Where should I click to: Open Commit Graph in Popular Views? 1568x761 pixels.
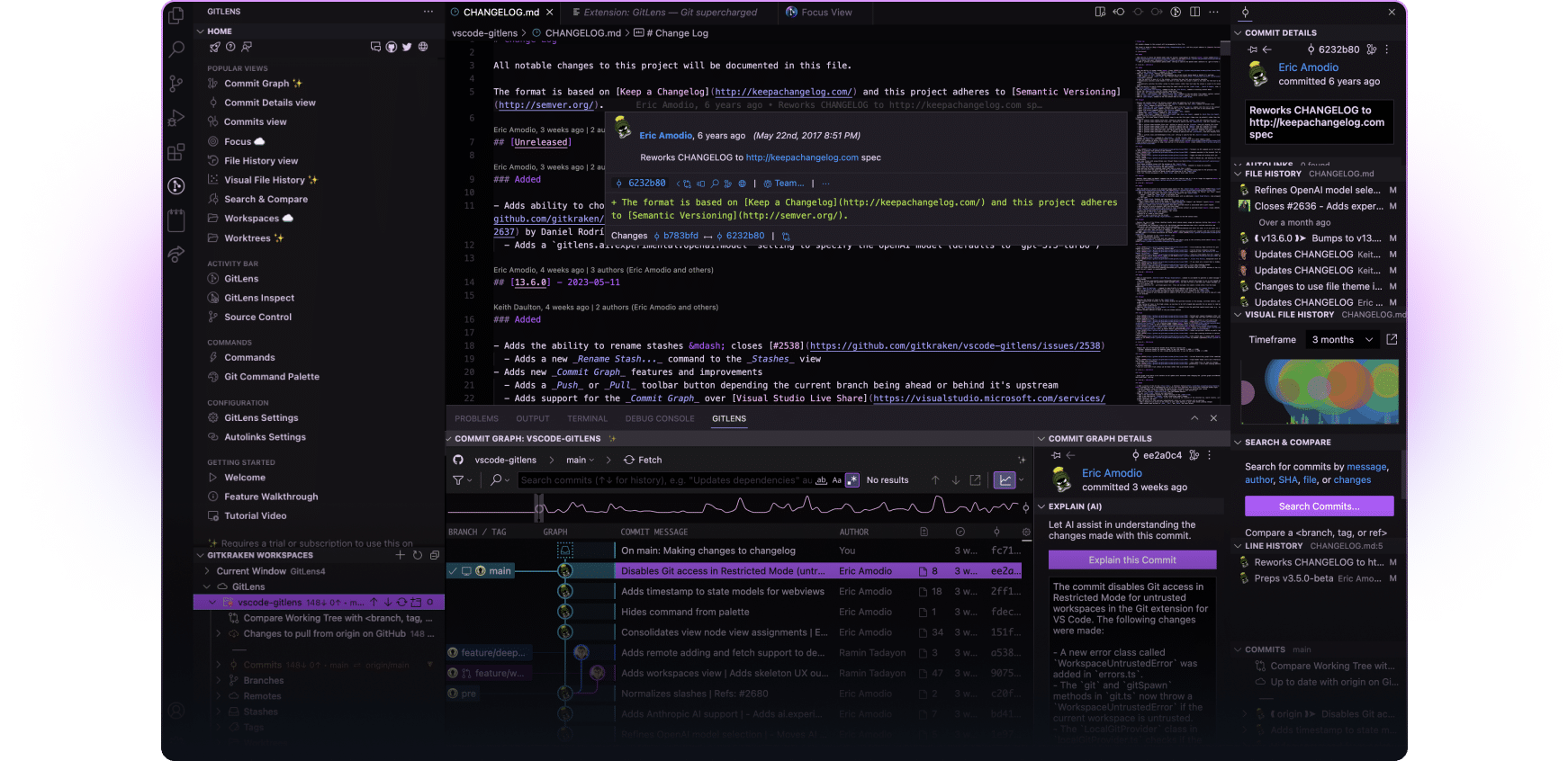point(257,84)
